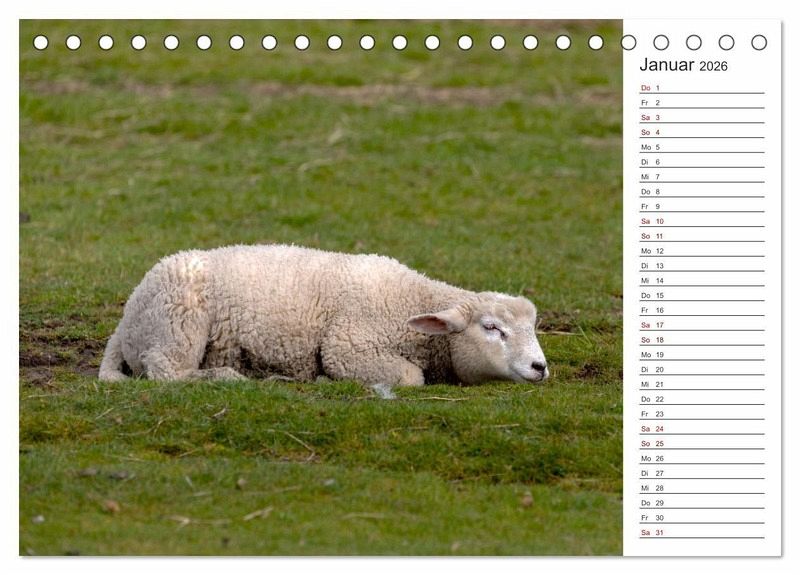Select the calendar row 'Fr 30'
Viewport: 800px width, 575px height.
[x=702, y=517]
